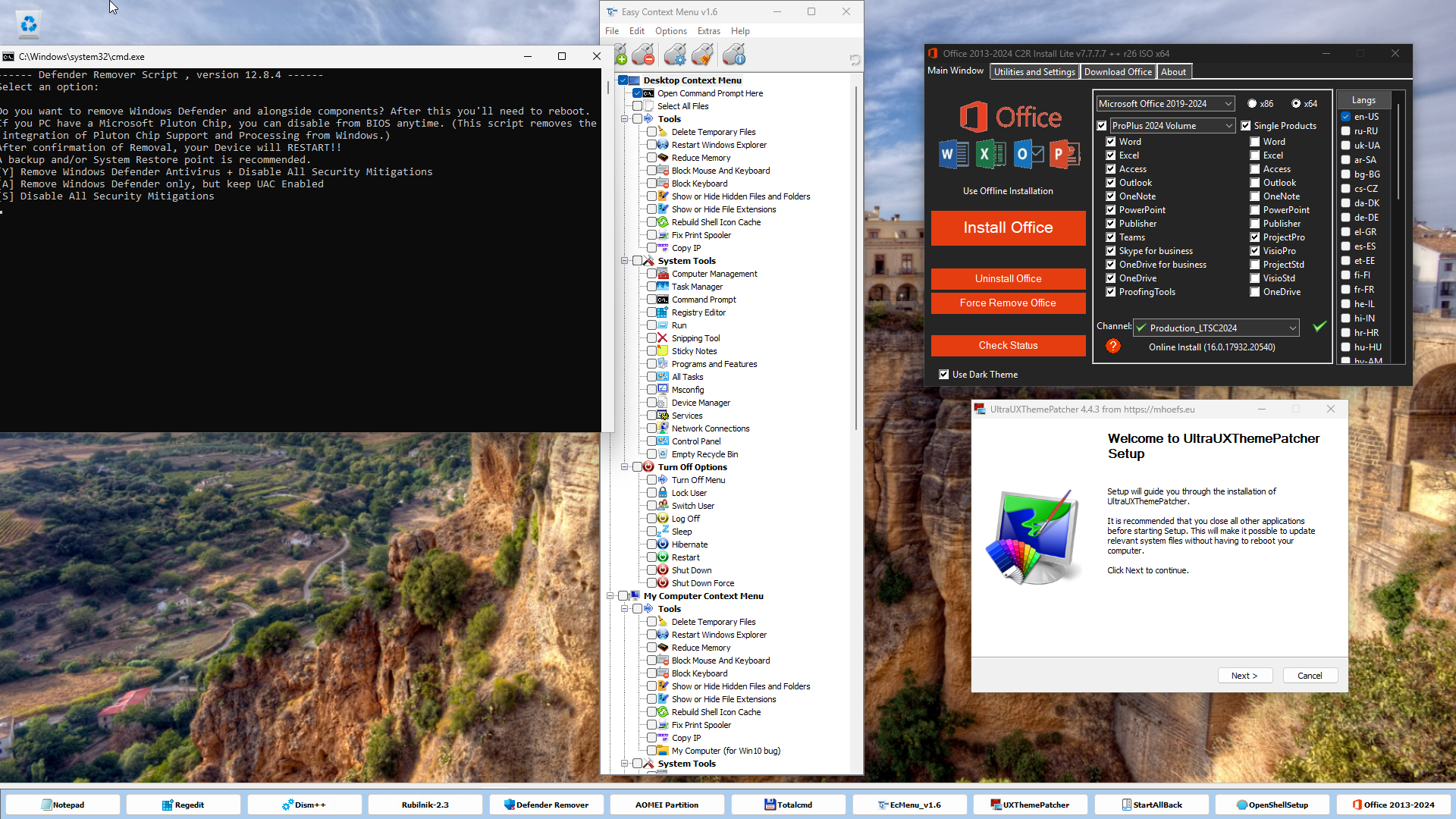
Task: Click the remove-context-menu mouse icon with red minus
Action: pos(643,55)
